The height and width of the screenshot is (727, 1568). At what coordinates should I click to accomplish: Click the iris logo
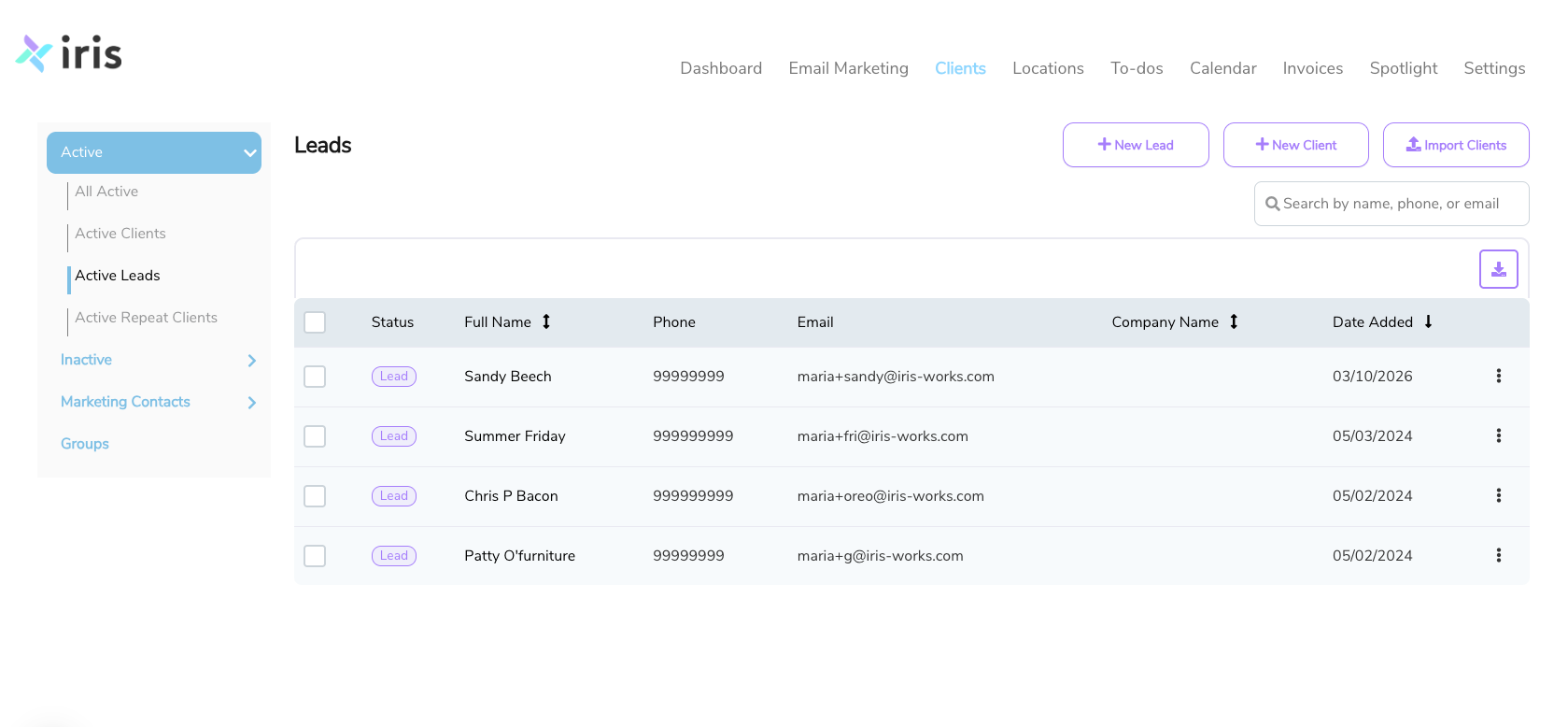(69, 53)
